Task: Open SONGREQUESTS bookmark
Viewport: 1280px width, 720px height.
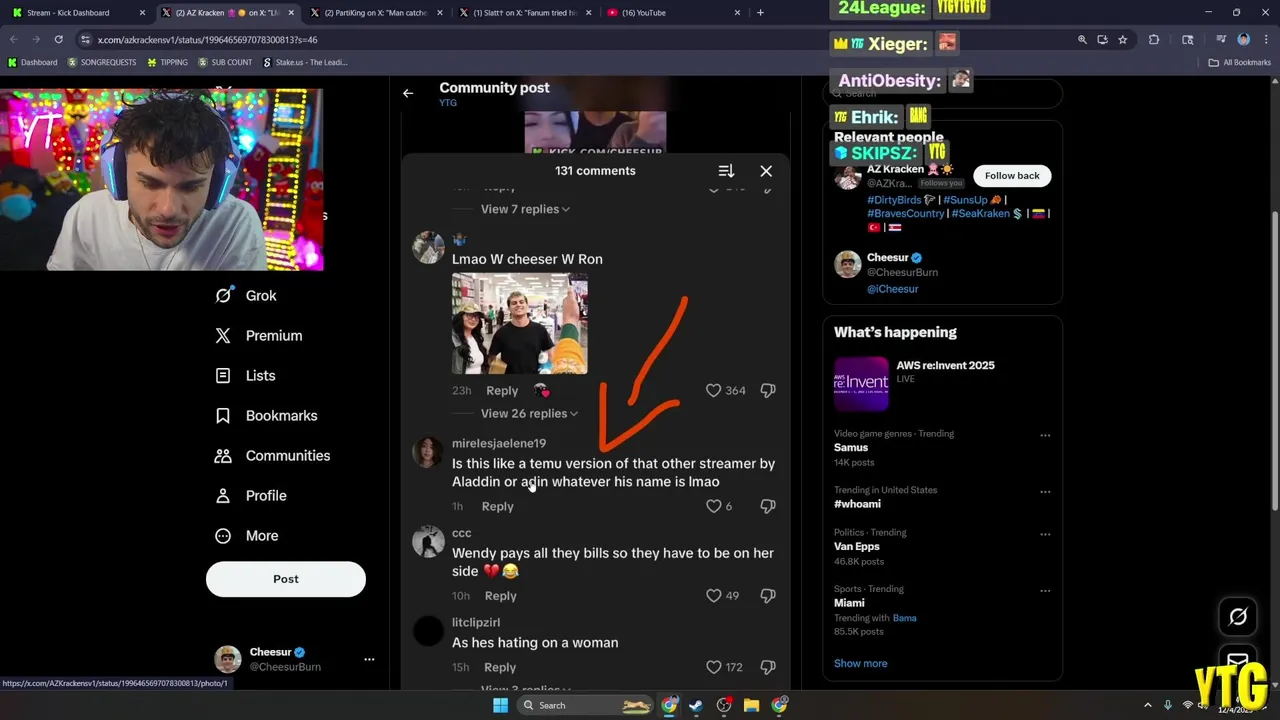Action: [x=102, y=62]
